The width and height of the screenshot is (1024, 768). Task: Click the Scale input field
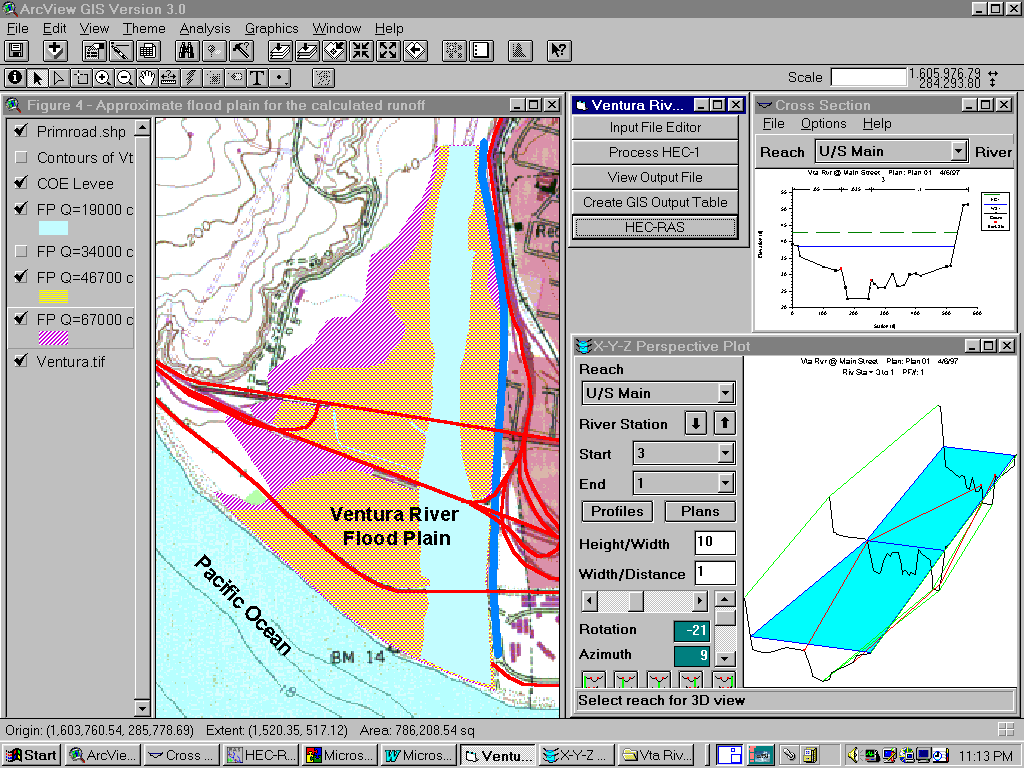tap(869, 77)
